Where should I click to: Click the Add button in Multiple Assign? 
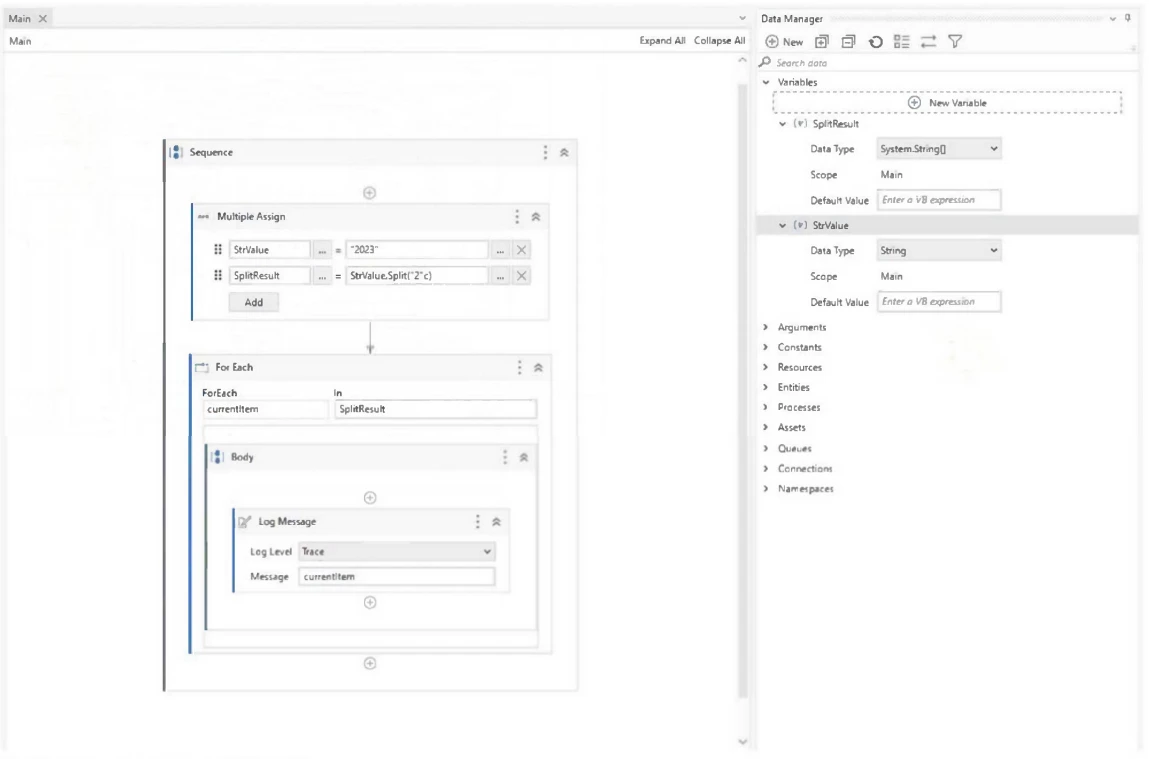[254, 302]
